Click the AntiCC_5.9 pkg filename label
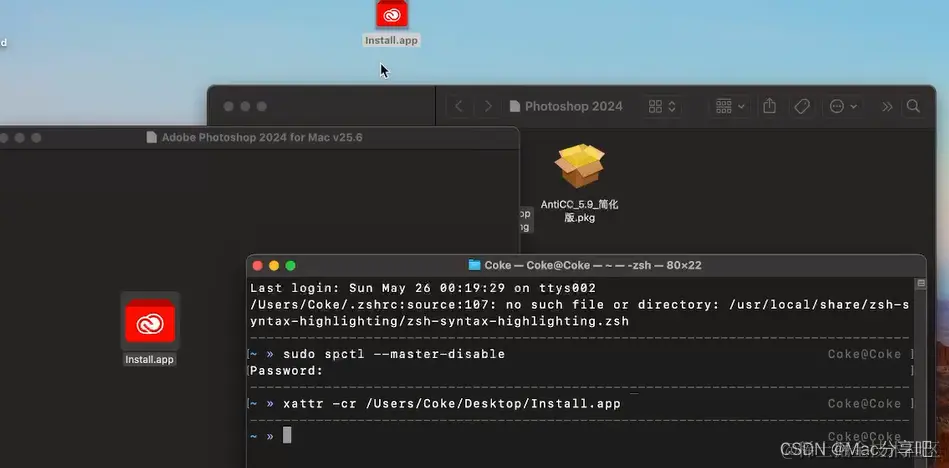 coord(580,211)
